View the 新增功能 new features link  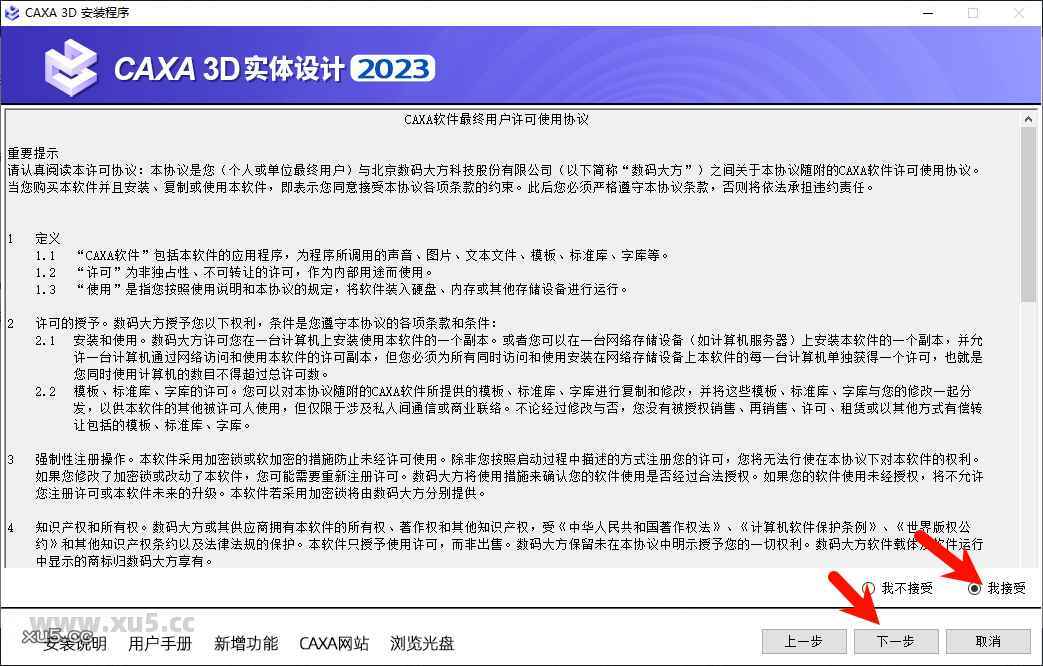click(246, 644)
